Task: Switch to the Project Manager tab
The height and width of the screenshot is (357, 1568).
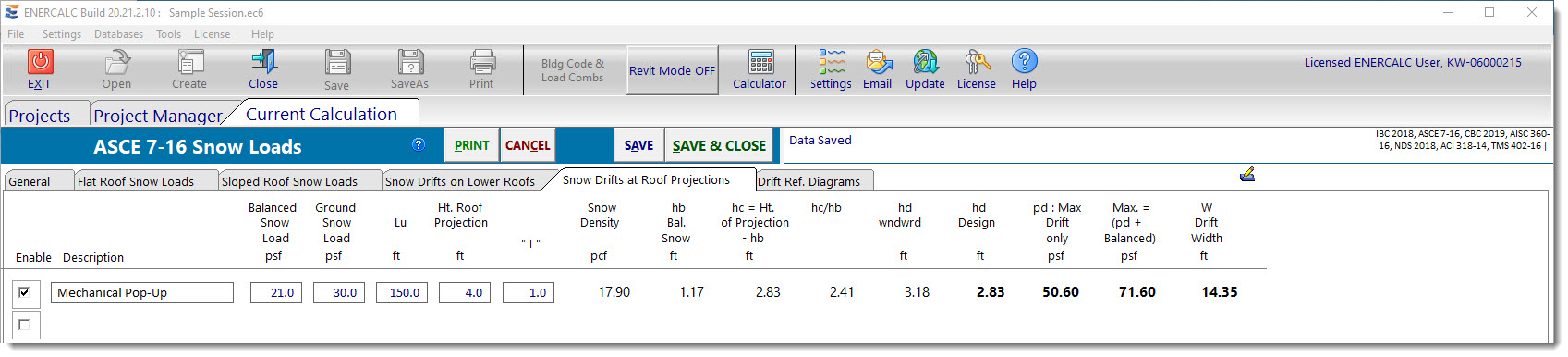Action: 158,115
